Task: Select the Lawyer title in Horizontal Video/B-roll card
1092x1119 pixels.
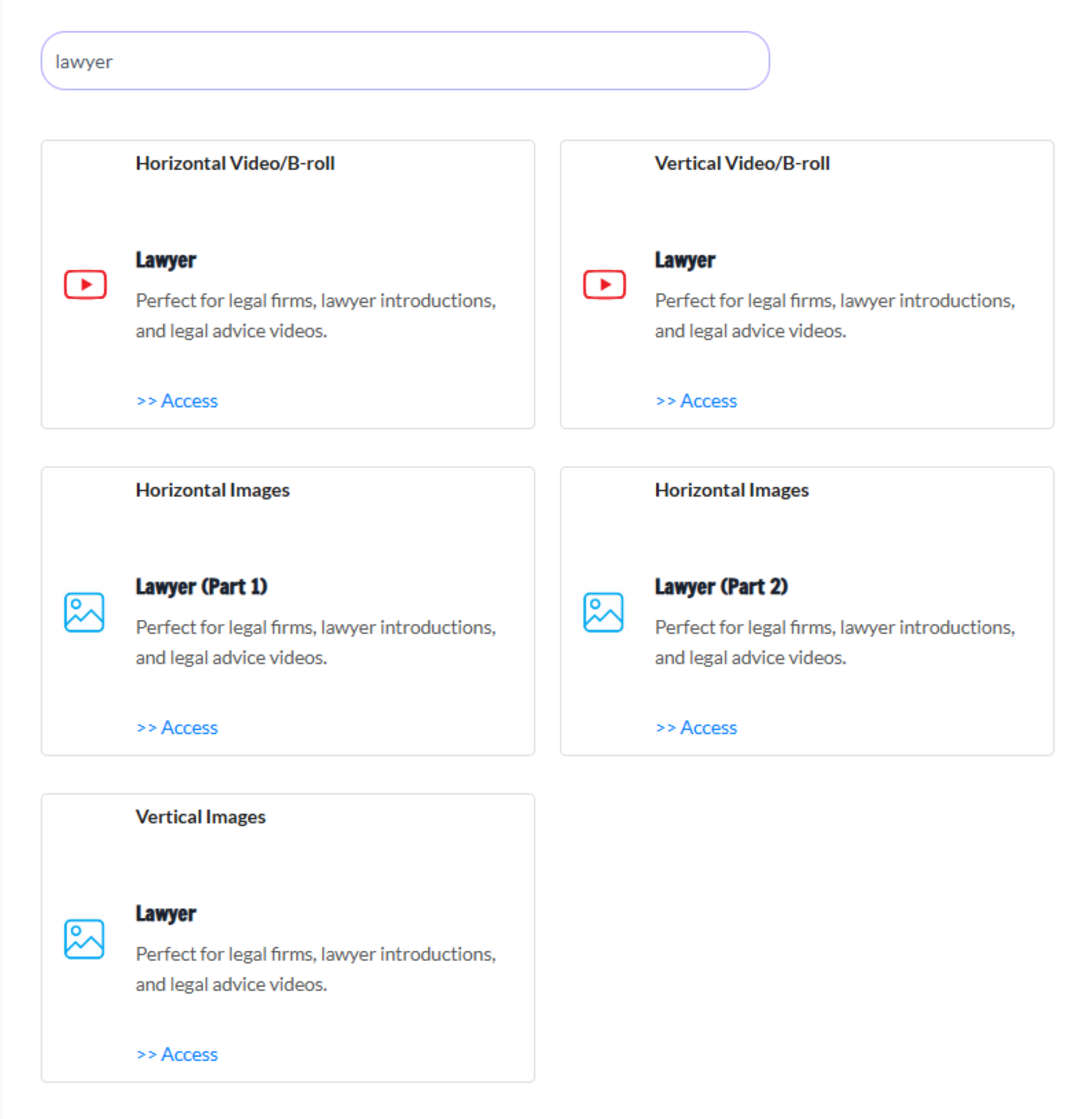Action: pos(166,260)
